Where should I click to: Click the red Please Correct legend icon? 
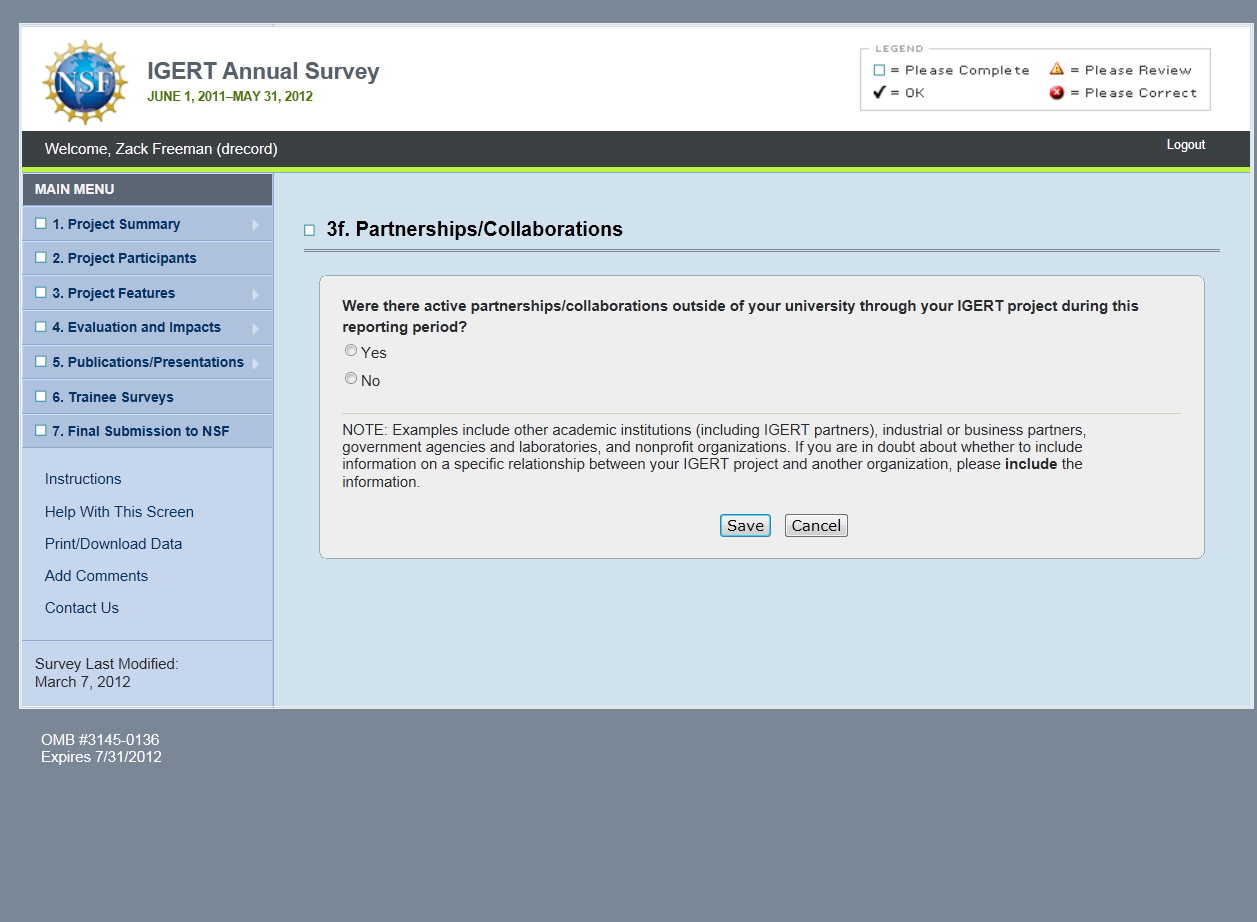pyautogui.click(x=1056, y=93)
